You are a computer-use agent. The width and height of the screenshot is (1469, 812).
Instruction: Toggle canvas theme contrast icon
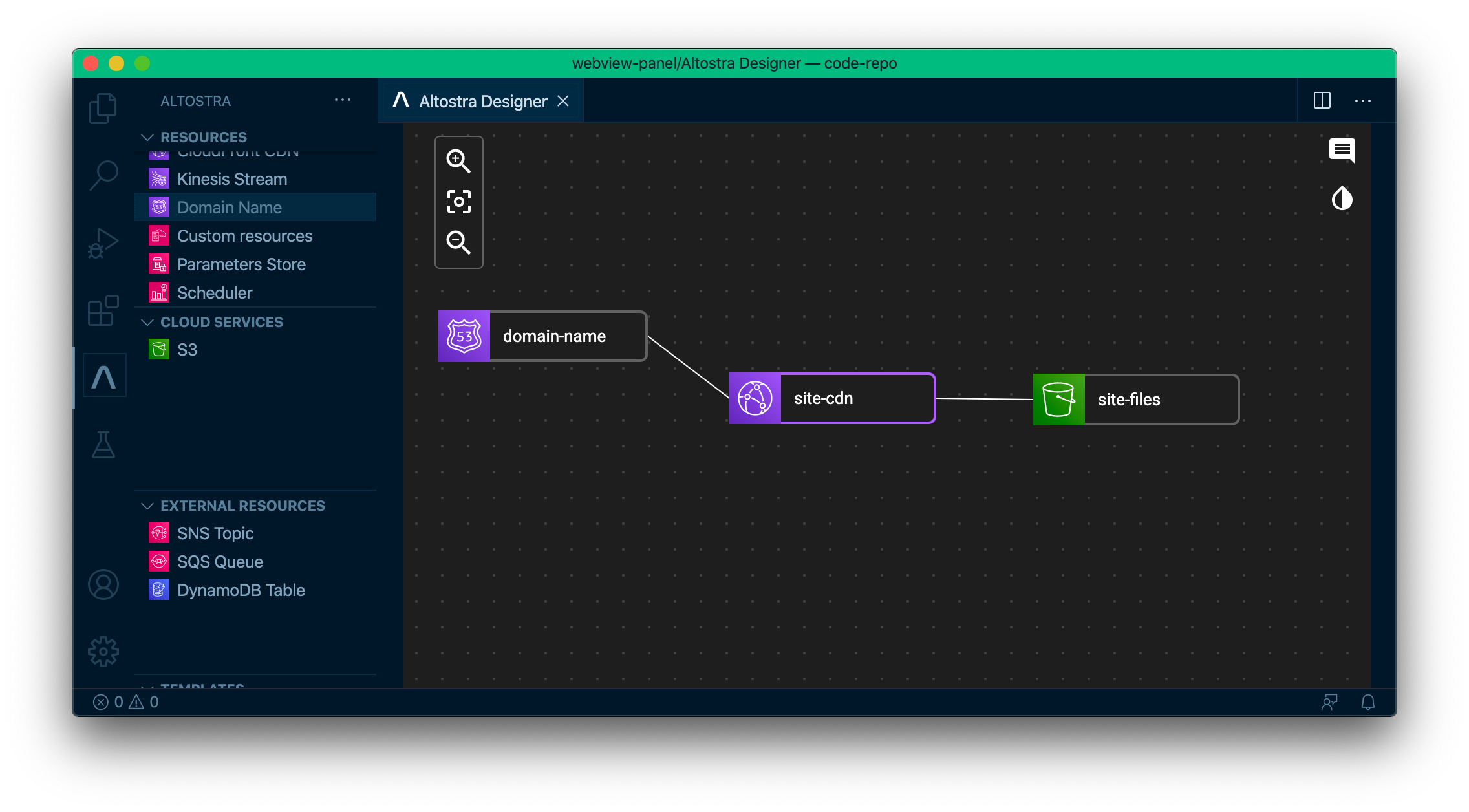1342,198
